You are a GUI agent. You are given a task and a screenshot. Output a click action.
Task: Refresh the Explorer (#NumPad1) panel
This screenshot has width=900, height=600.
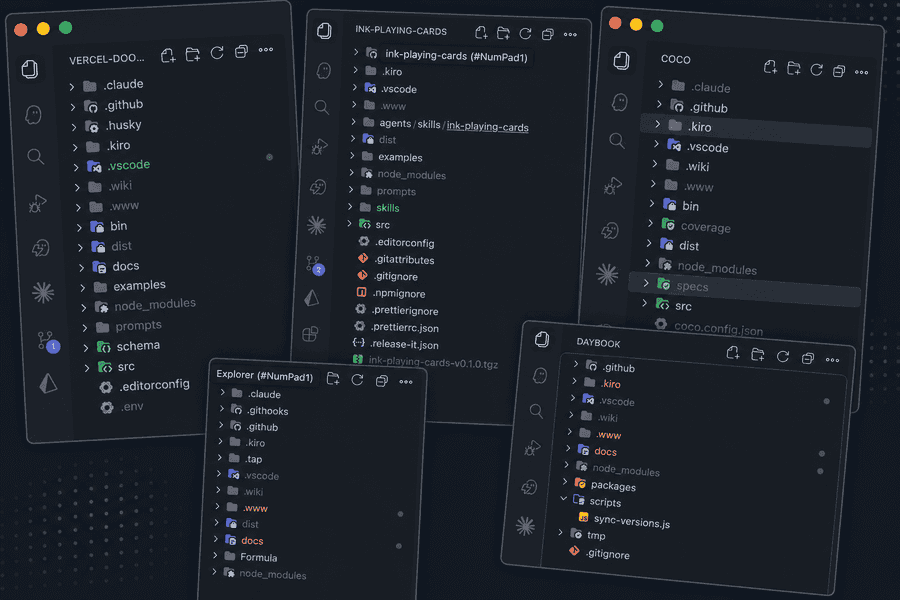[357, 380]
